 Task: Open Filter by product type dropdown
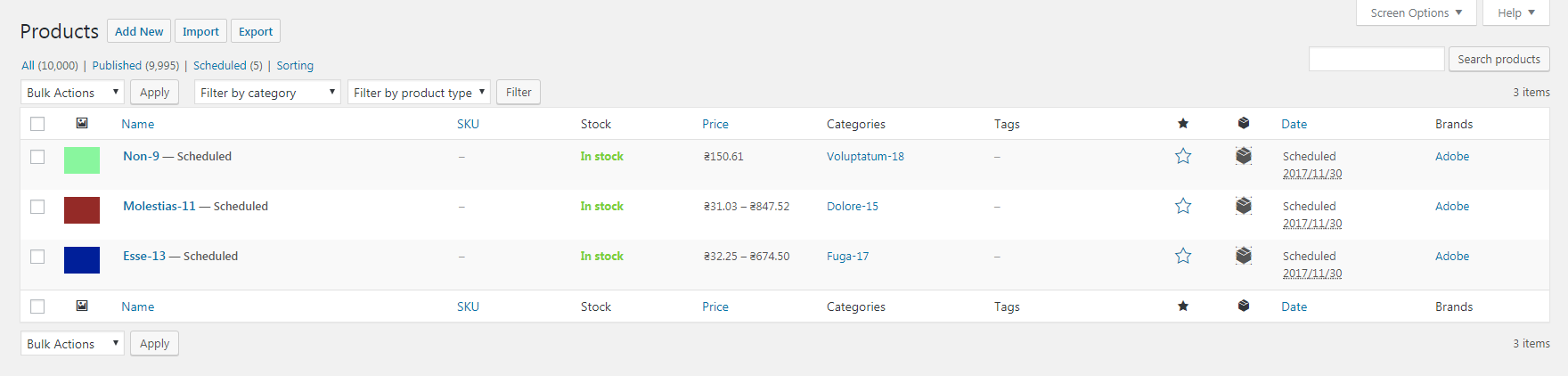click(x=419, y=93)
